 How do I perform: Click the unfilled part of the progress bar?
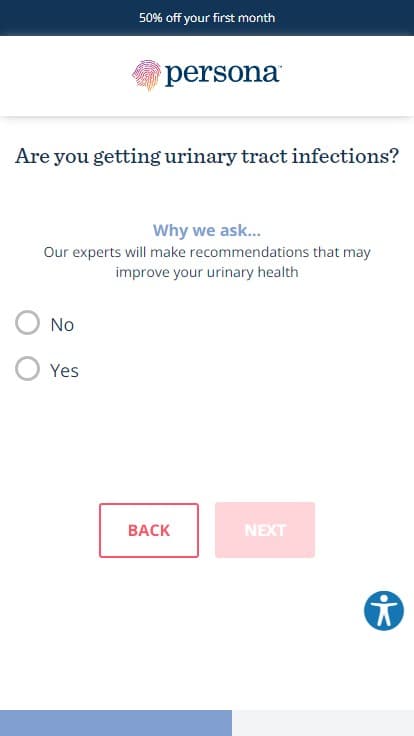(x=323, y=723)
